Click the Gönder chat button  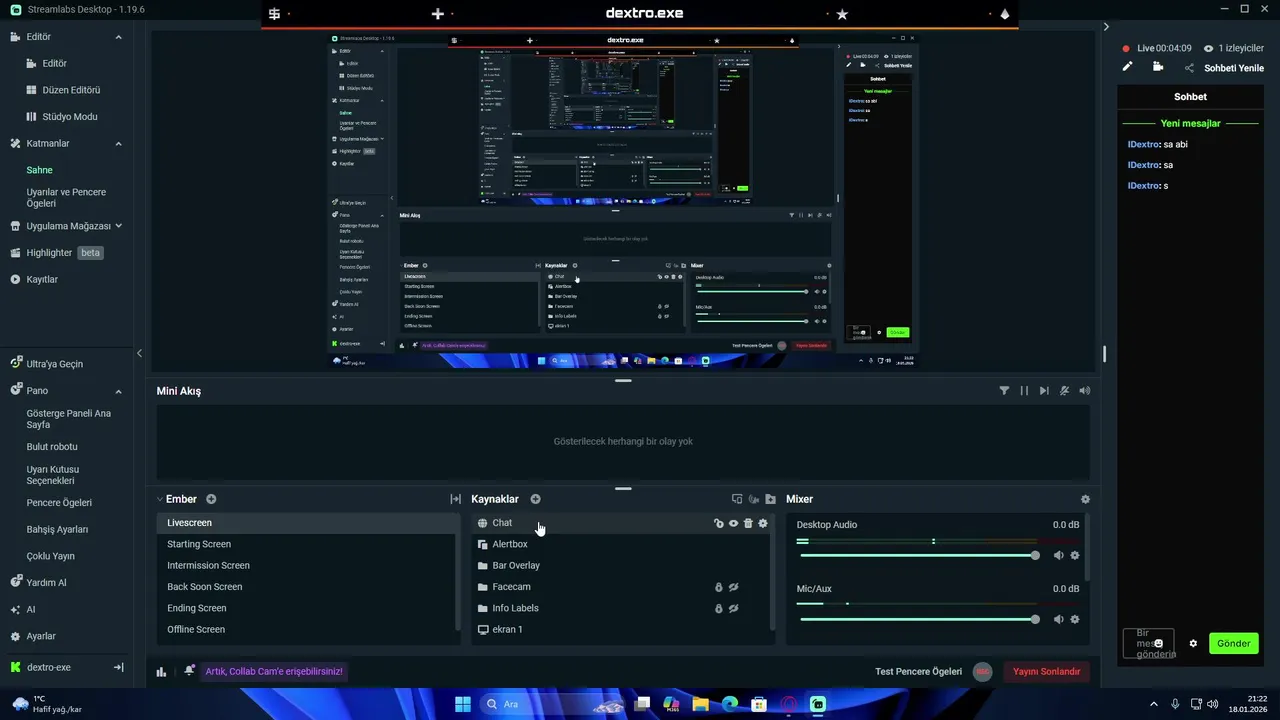pos(1233,643)
